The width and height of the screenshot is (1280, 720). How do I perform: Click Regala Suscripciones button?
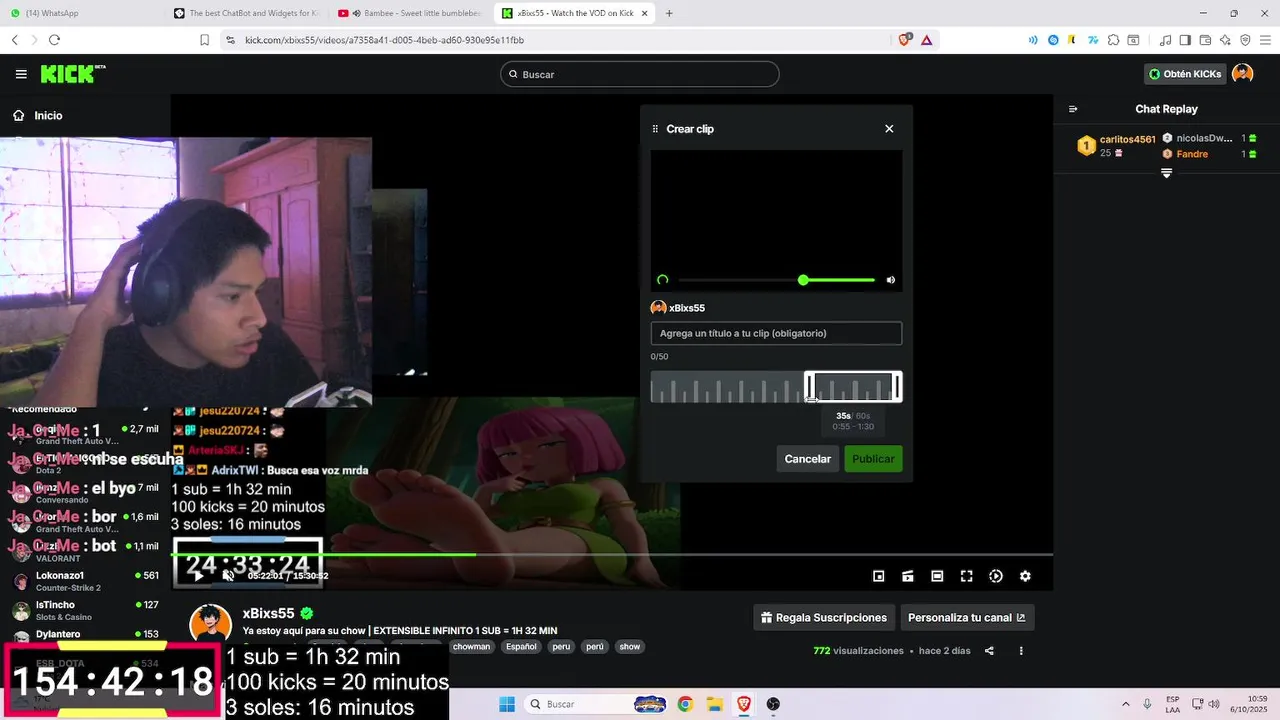click(x=824, y=618)
